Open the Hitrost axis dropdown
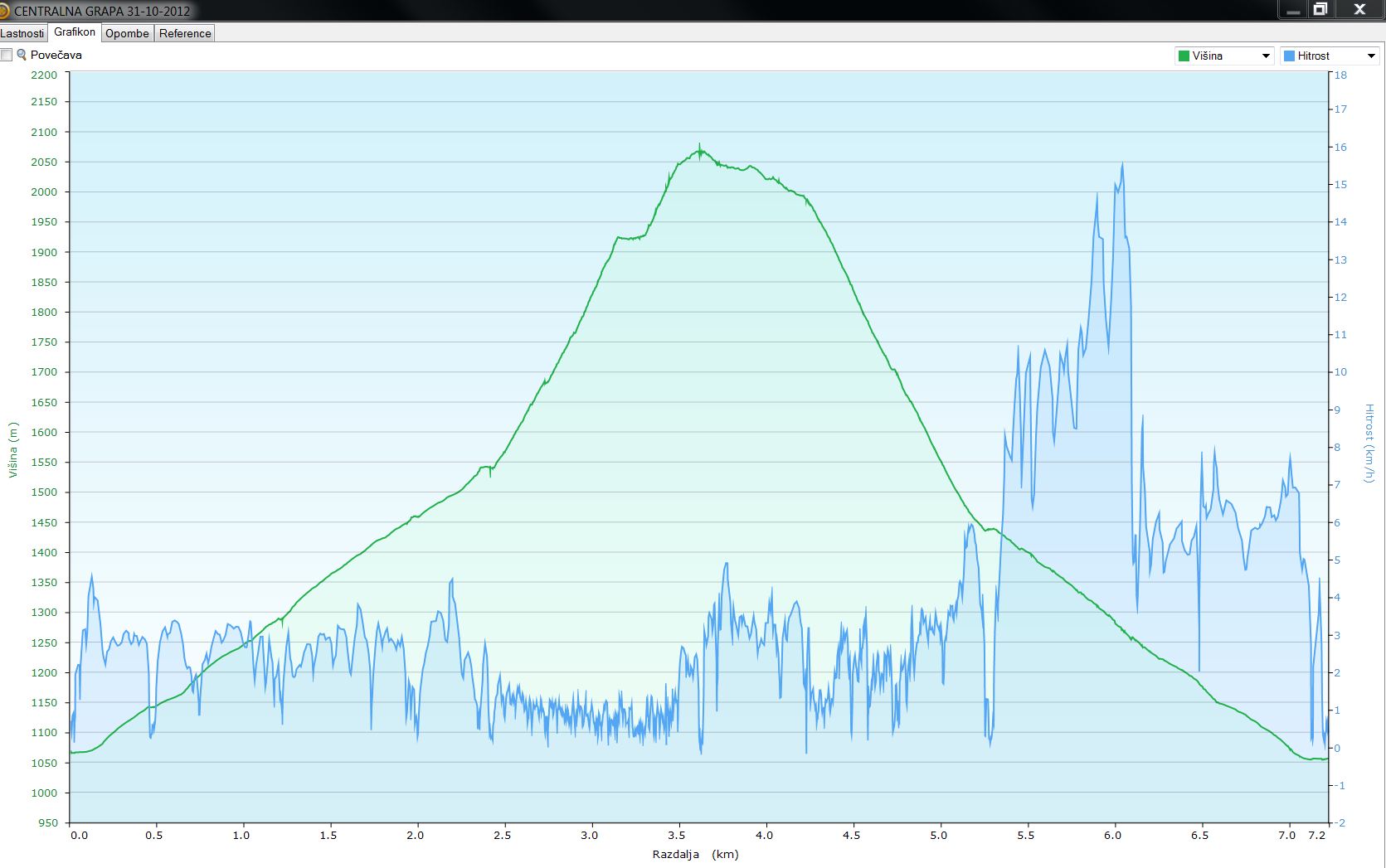Image resolution: width=1386 pixels, height=868 pixels. (1370, 56)
